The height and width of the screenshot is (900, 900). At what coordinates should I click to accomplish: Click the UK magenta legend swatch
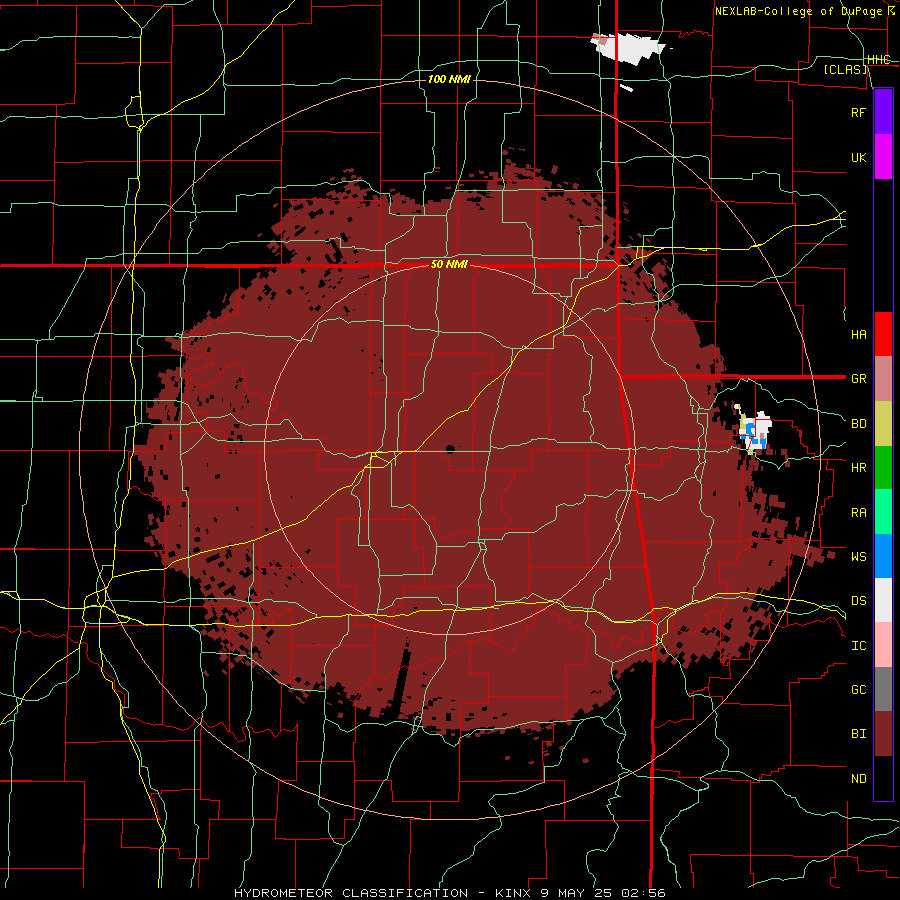point(883,157)
